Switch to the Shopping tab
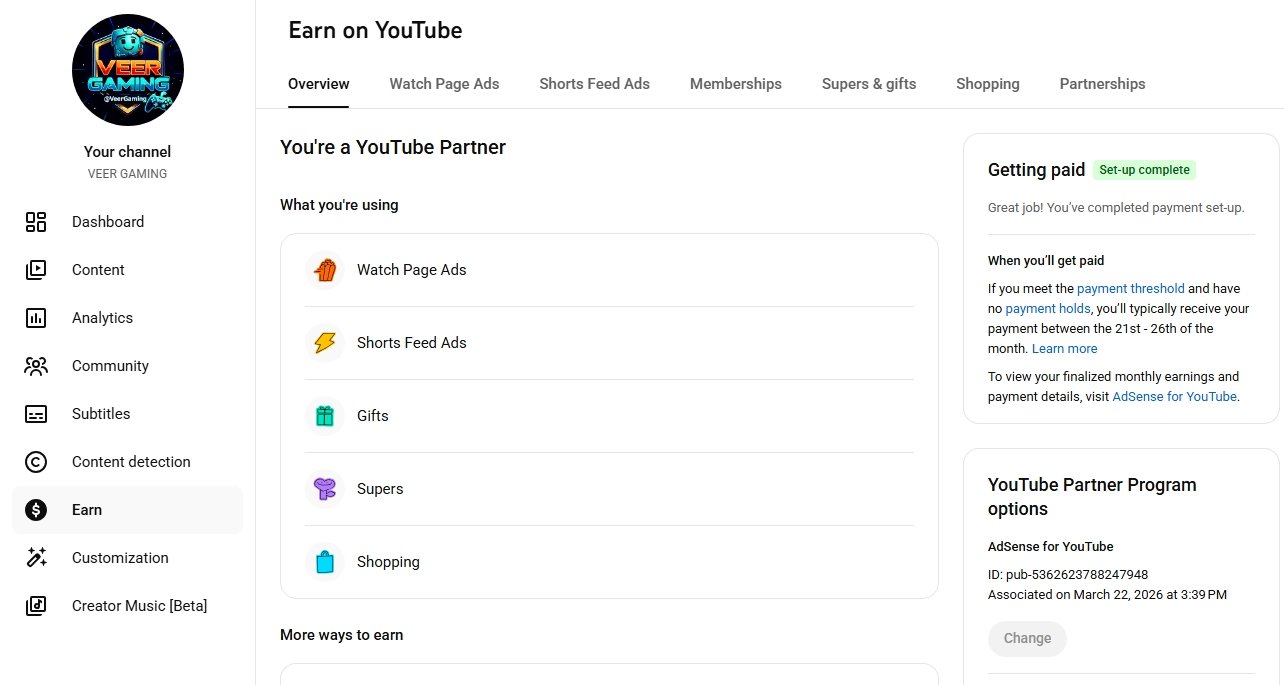The height and width of the screenshot is (685, 1284). pyautogui.click(x=987, y=84)
